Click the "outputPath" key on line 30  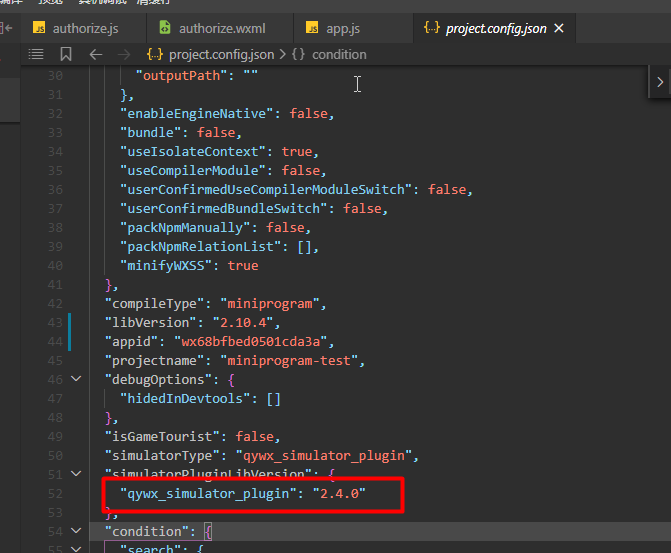(182, 76)
